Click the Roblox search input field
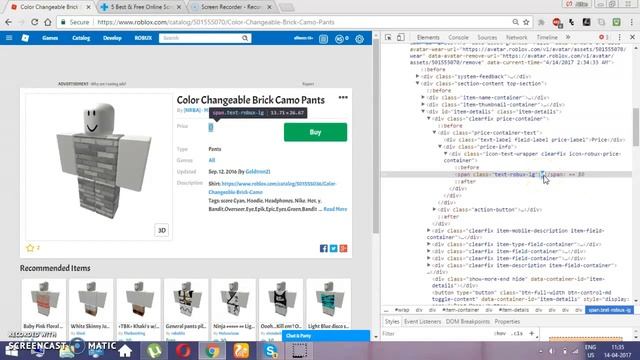The height and width of the screenshot is (360, 640). [x=200, y=38]
